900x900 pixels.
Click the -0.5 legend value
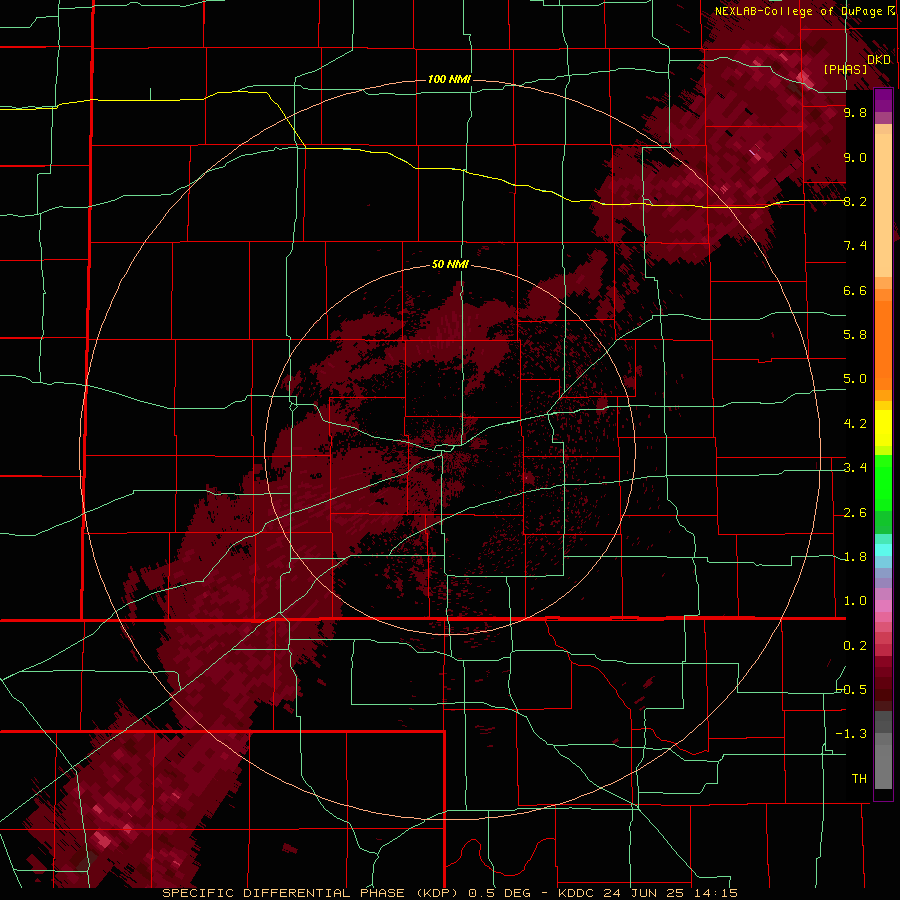point(852,690)
